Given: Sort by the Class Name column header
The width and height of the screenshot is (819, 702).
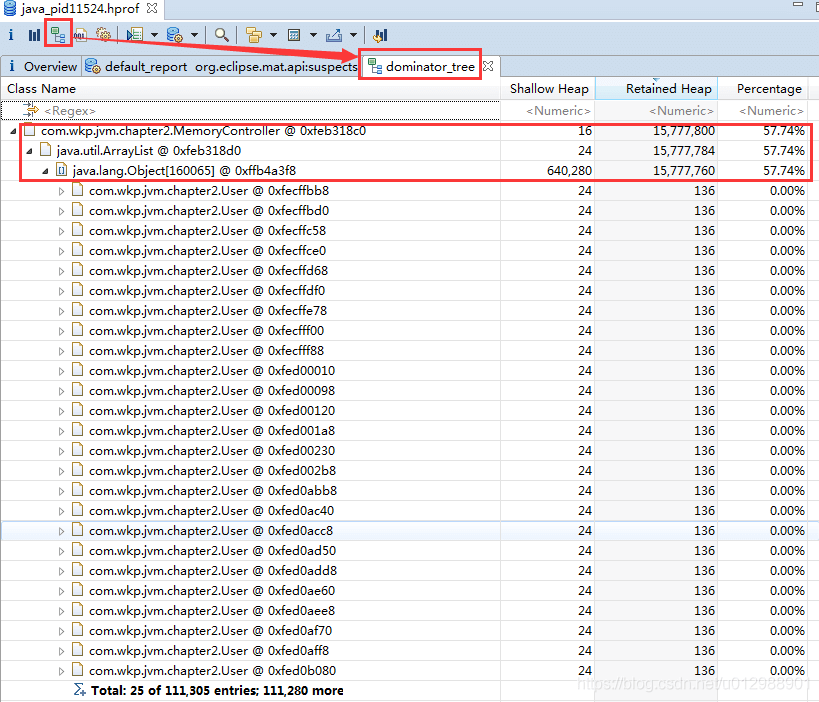Looking at the screenshot, I should point(250,88).
